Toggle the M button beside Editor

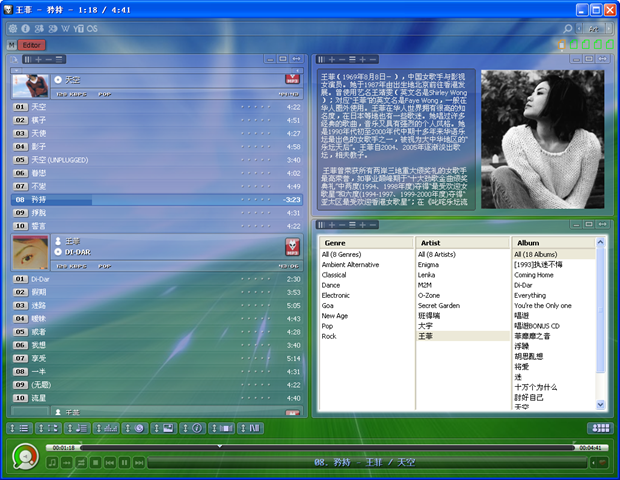coord(11,45)
